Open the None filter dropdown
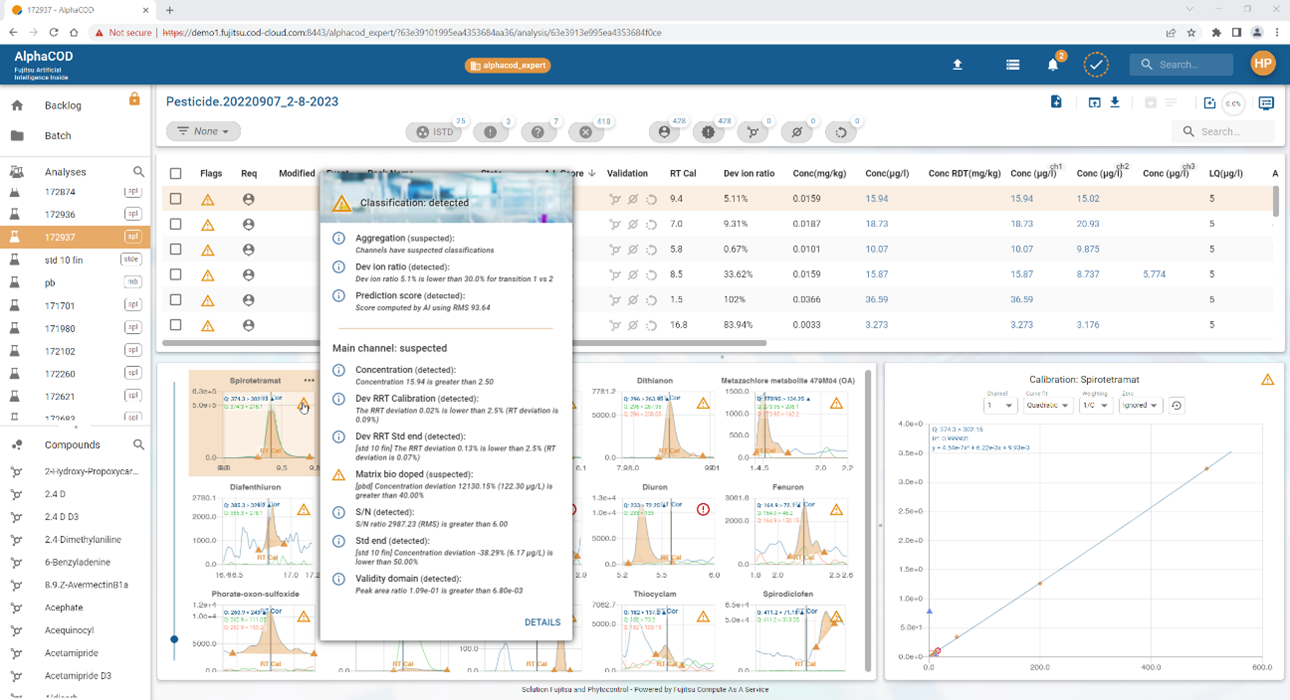Screen dimensions: 1290x700 coord(203,131)
